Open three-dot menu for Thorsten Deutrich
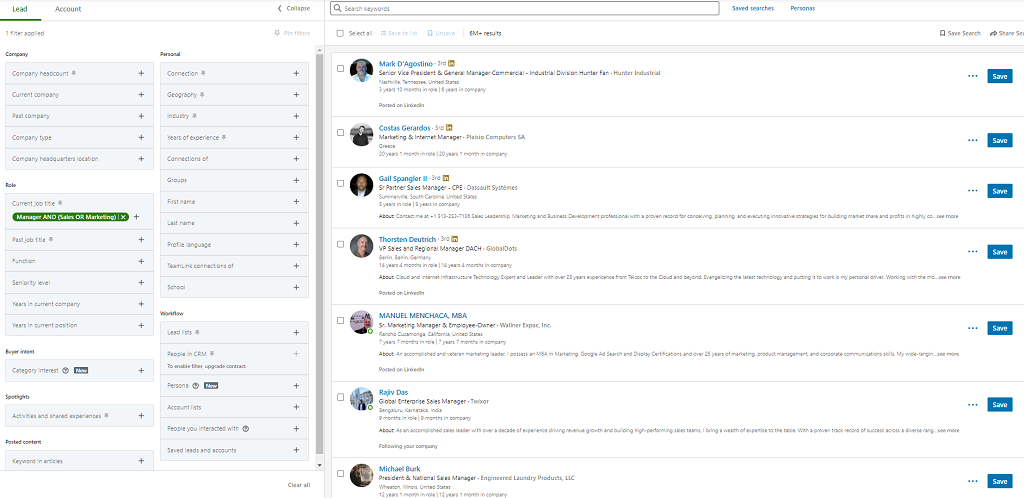This screenshot has height=498, width=1024. tap(972, 251)
